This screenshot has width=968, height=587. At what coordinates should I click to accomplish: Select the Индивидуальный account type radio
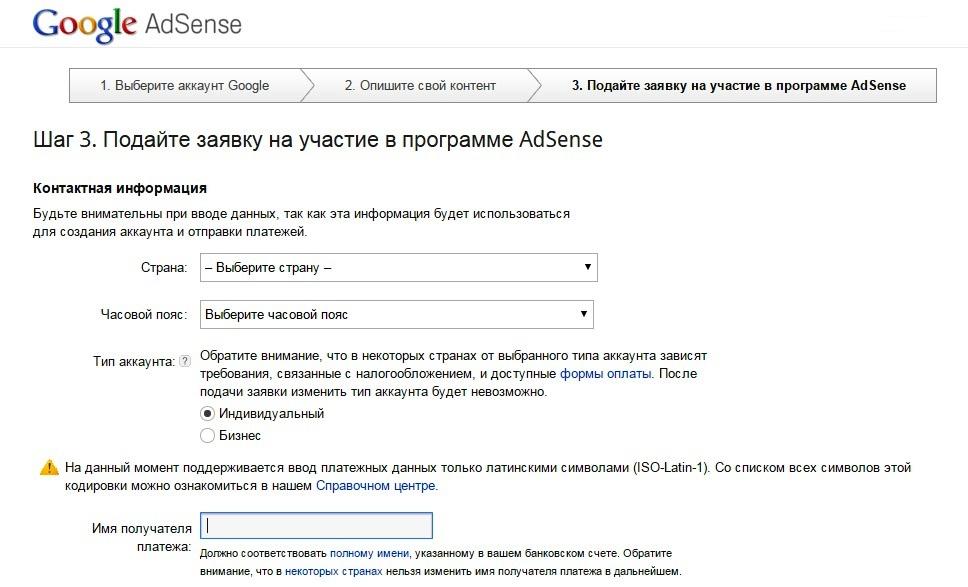(208, 413)
